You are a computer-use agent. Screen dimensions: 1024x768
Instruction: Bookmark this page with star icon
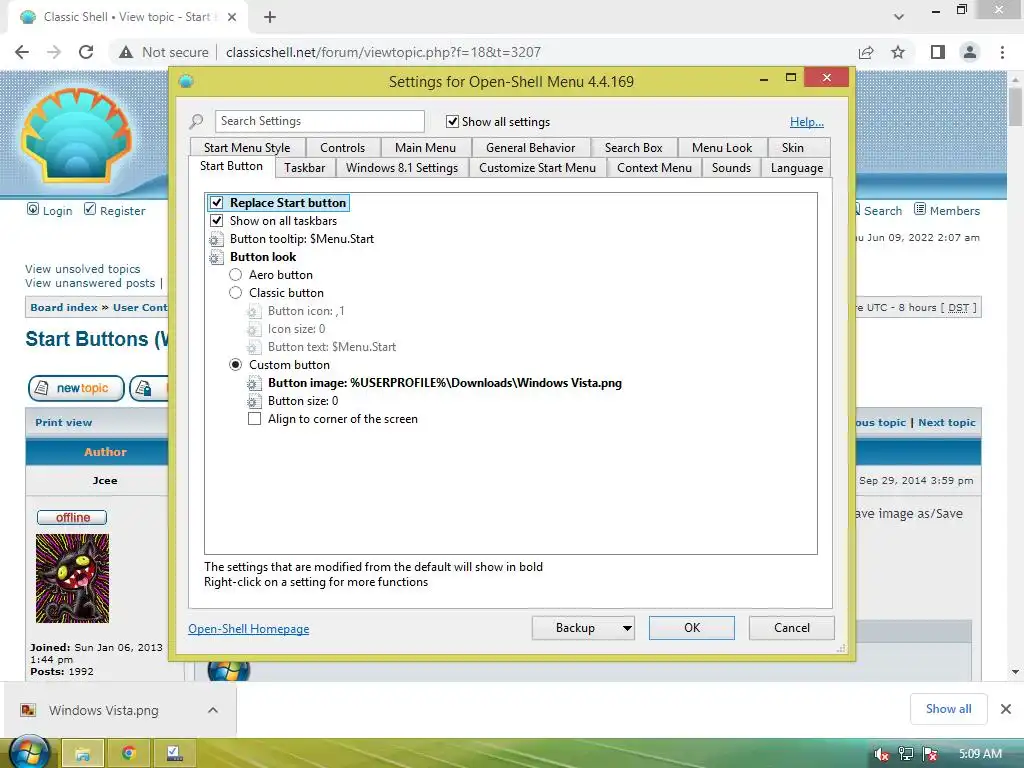tap(898, 52)
